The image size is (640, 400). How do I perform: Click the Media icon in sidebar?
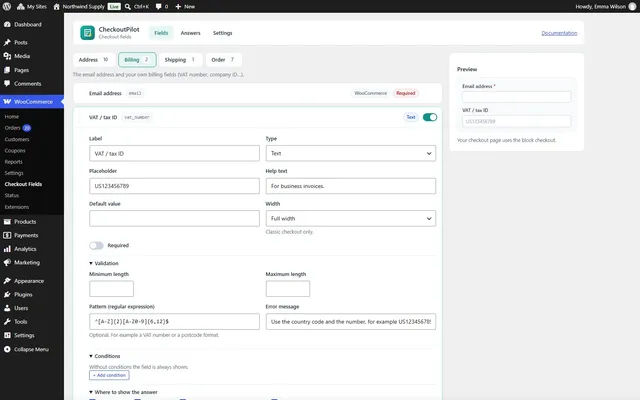[x=7, y=56]
